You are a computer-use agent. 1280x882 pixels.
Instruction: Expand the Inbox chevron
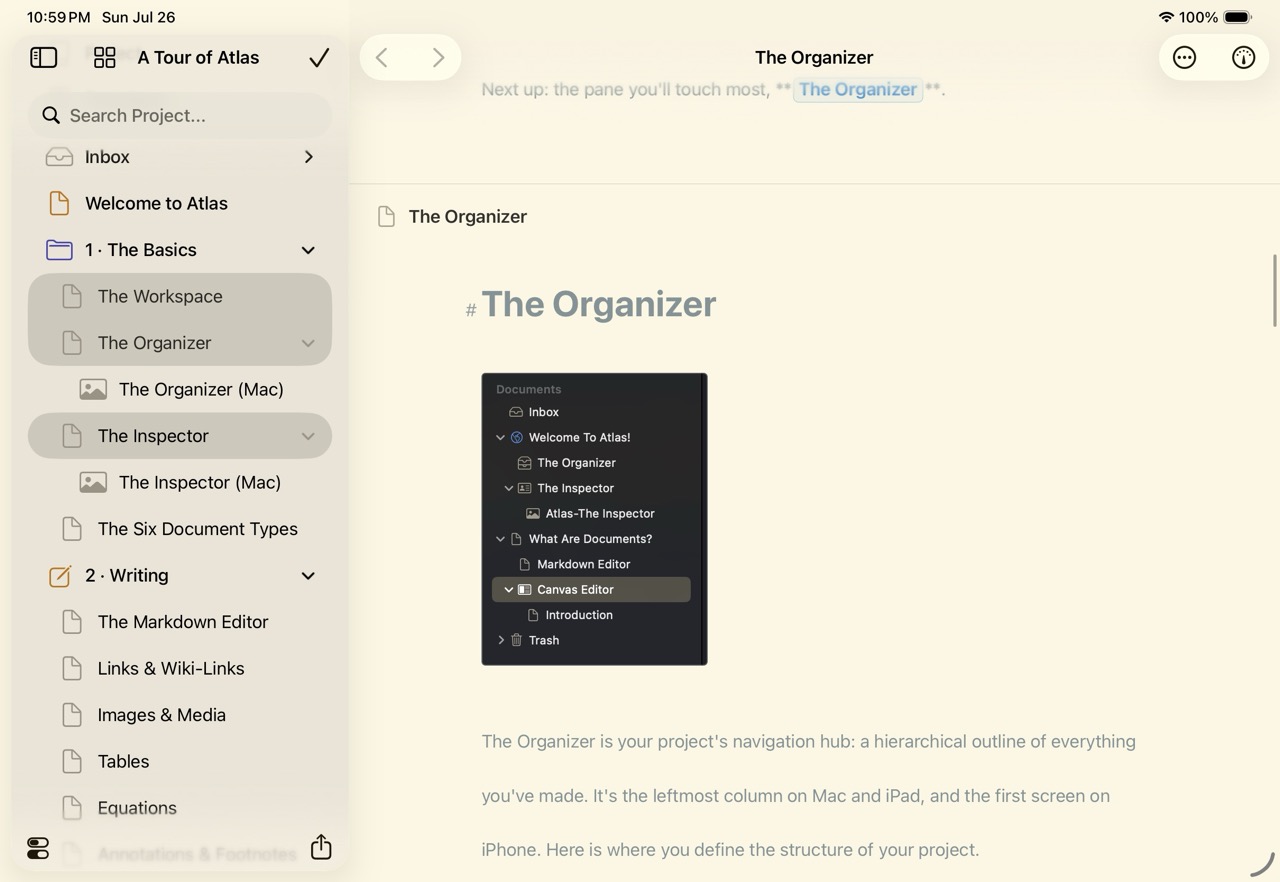[309, 157]
